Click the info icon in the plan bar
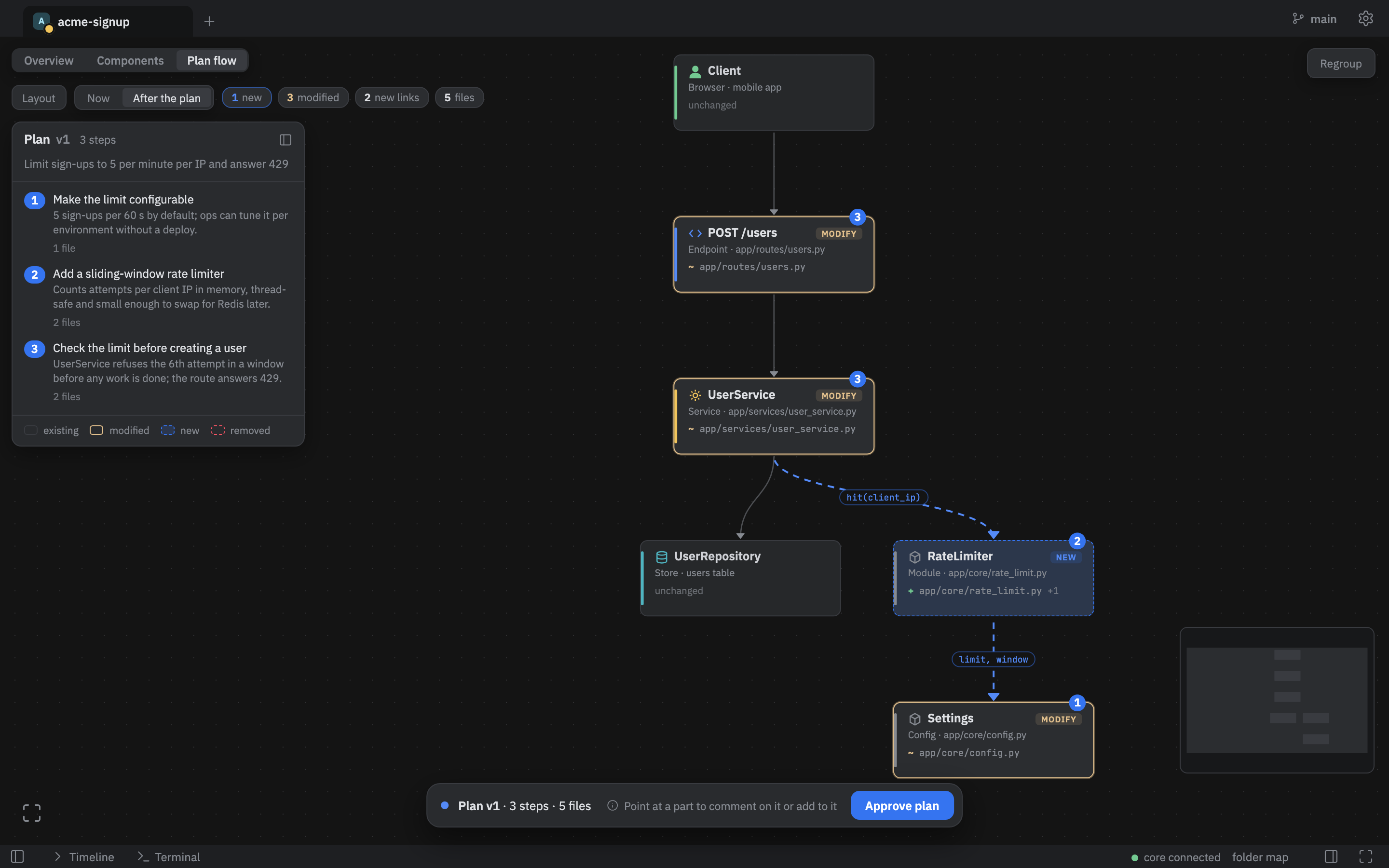This screenshot has height=868, width=1389. pos(613,805)
